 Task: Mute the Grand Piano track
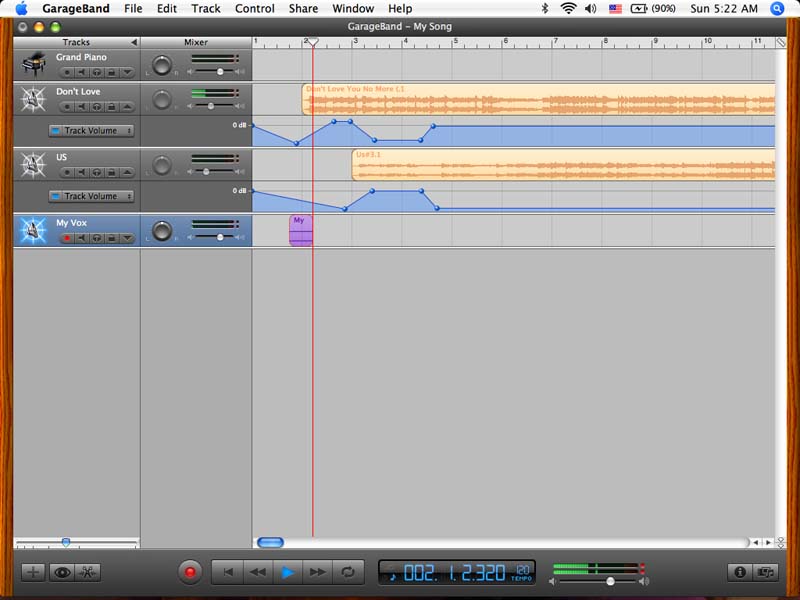[82, 72]
